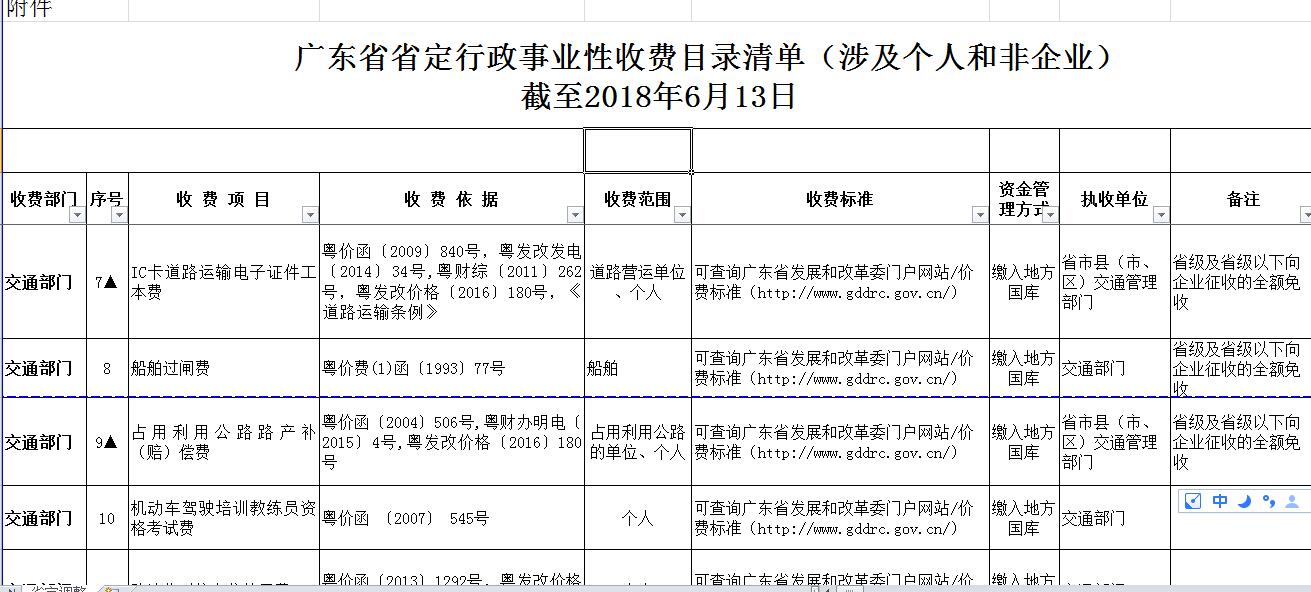The image size is (1311, 592).
Task: Click the moon icon on the IME toolbar
Action: [x=1245, y=502]
